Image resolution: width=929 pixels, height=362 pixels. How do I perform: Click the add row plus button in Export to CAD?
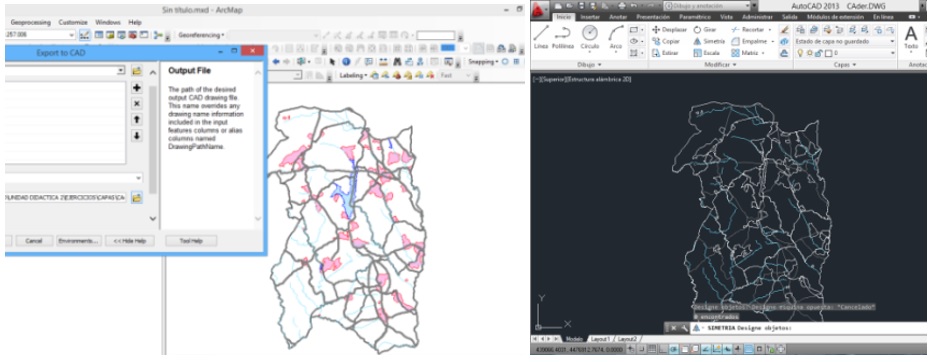137,88
